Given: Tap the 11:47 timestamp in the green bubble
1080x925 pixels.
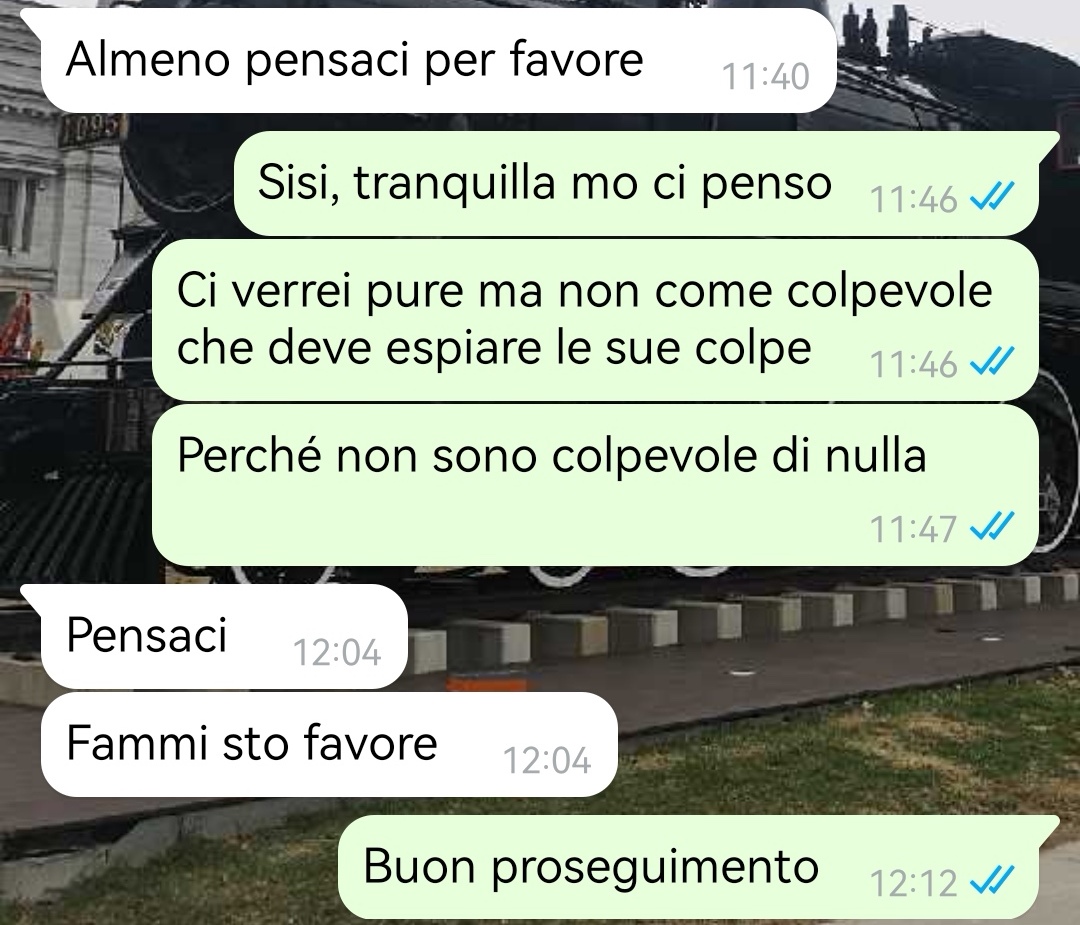Looking at the screenshot, I should [x=913, y=529].
